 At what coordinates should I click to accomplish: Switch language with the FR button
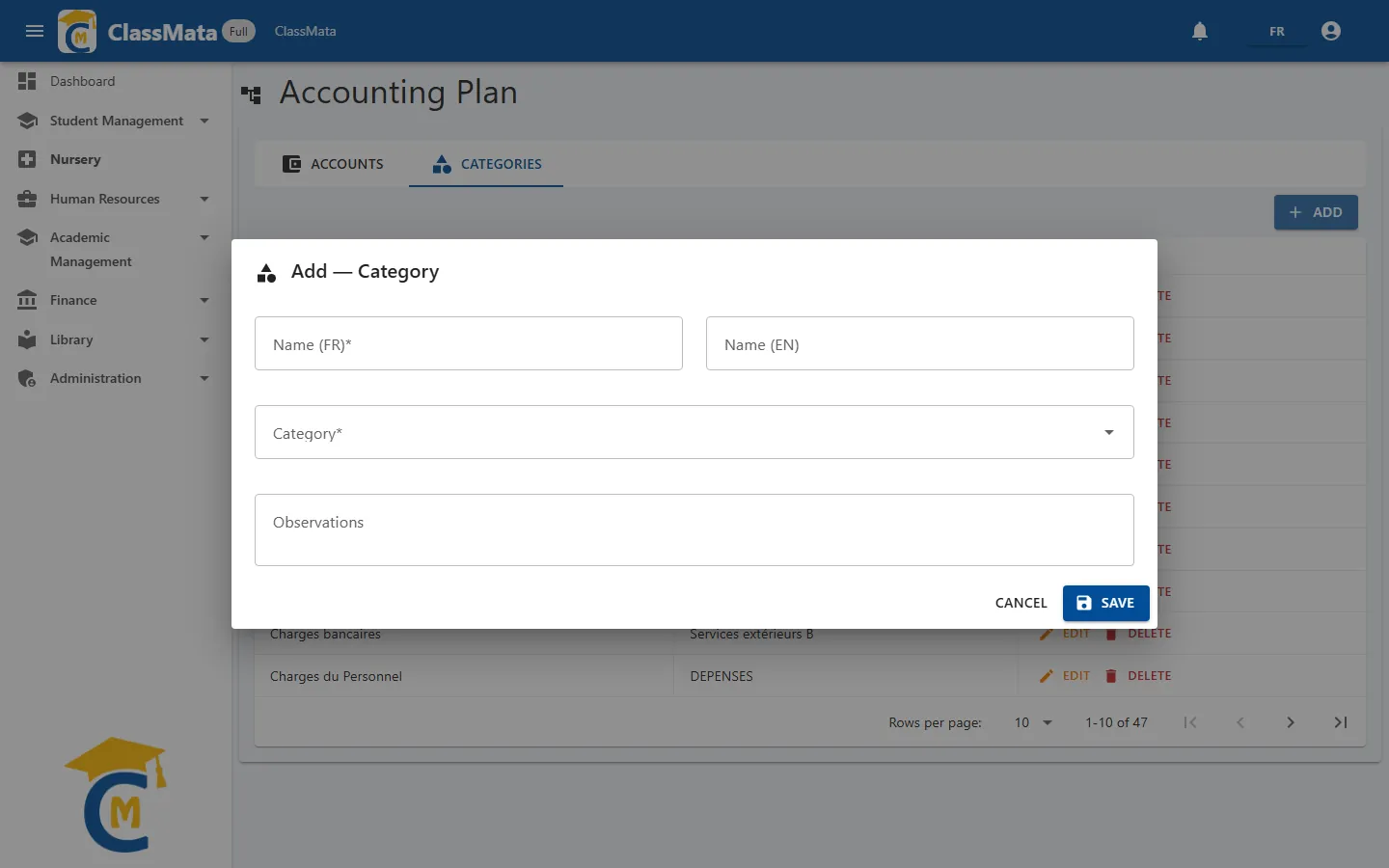[x=1276, y=31]
